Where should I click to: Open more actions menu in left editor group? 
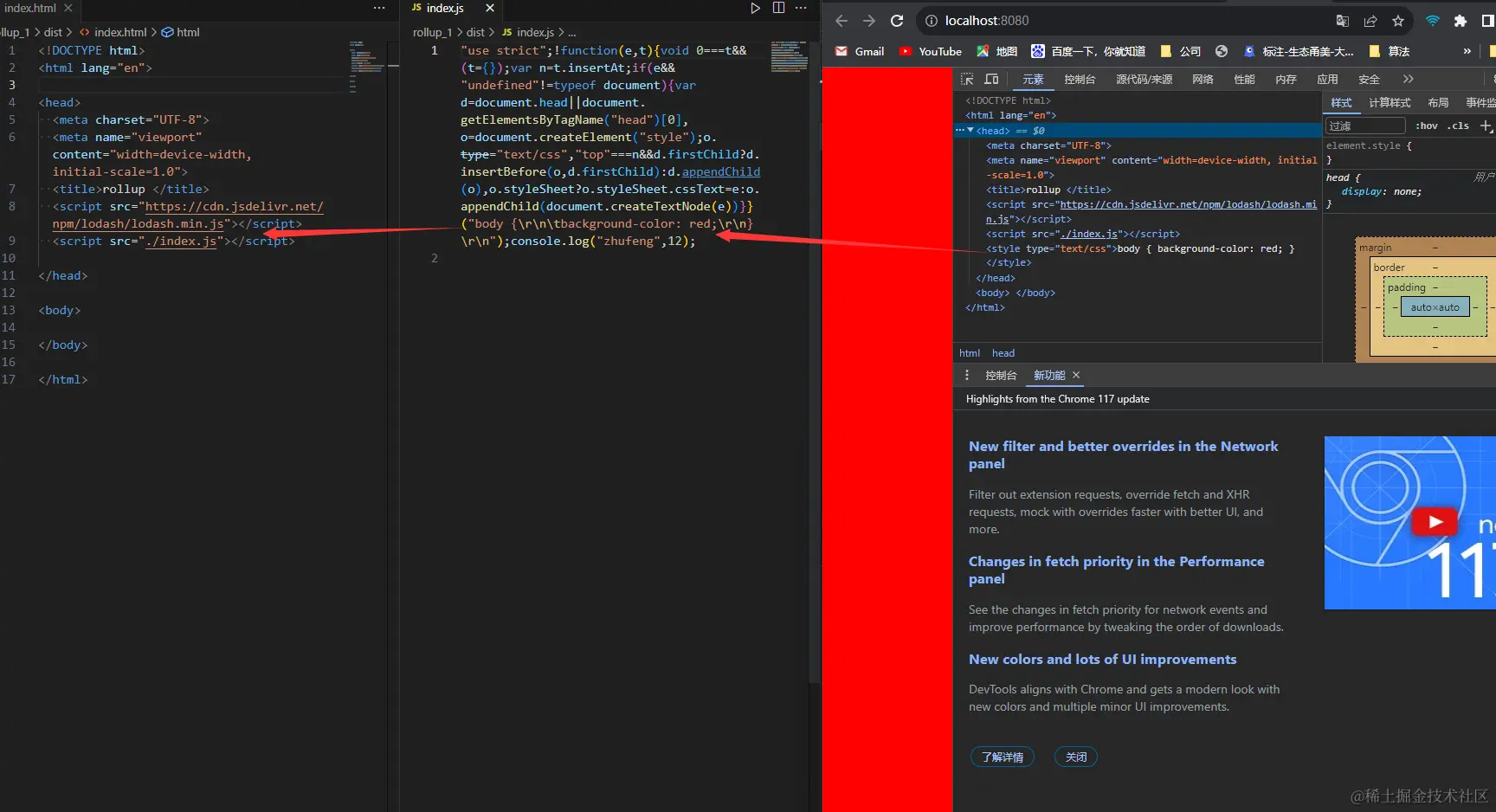[x=379, y=8]
